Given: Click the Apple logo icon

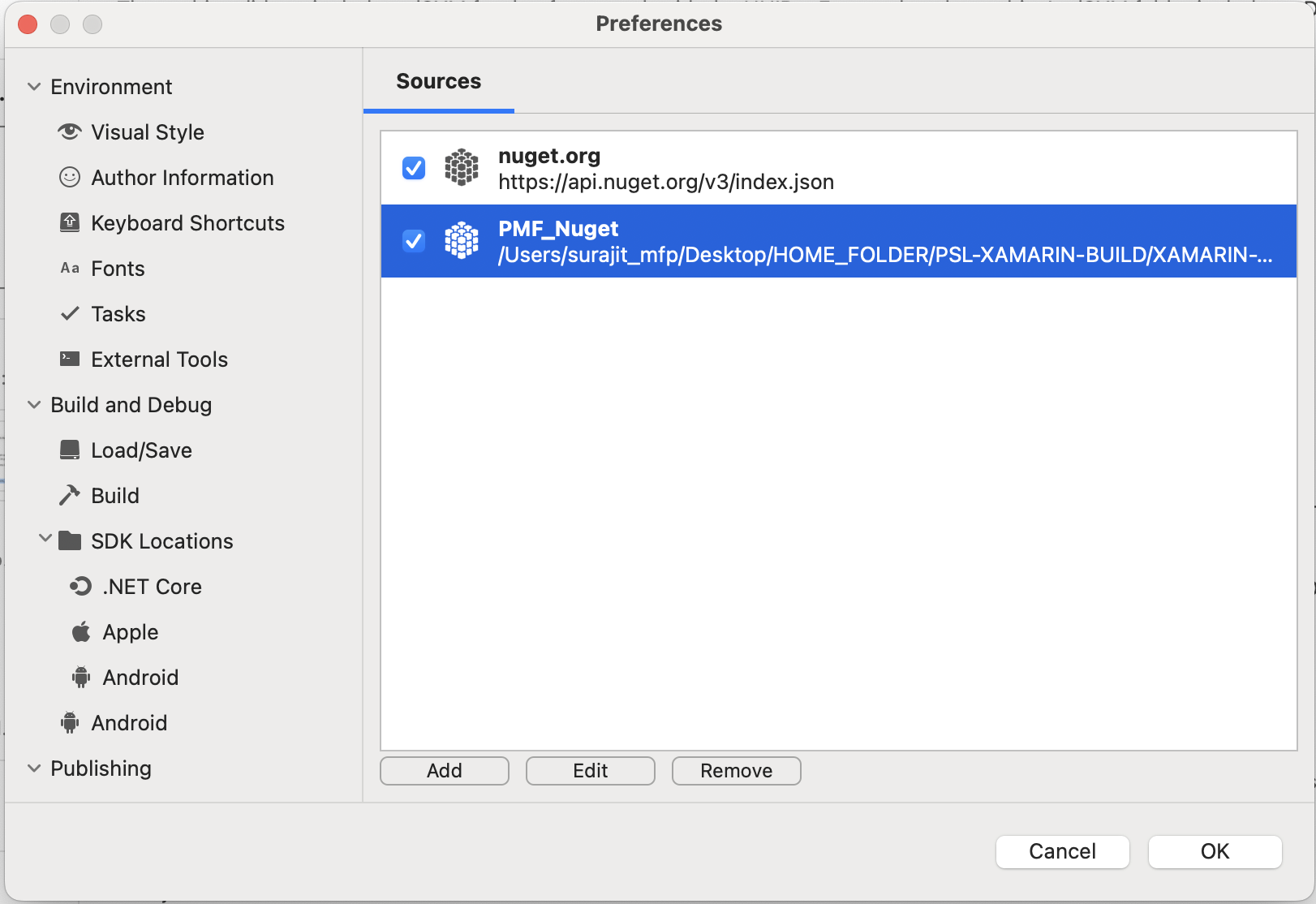Looking at the screenshot, I should point(81,631).
